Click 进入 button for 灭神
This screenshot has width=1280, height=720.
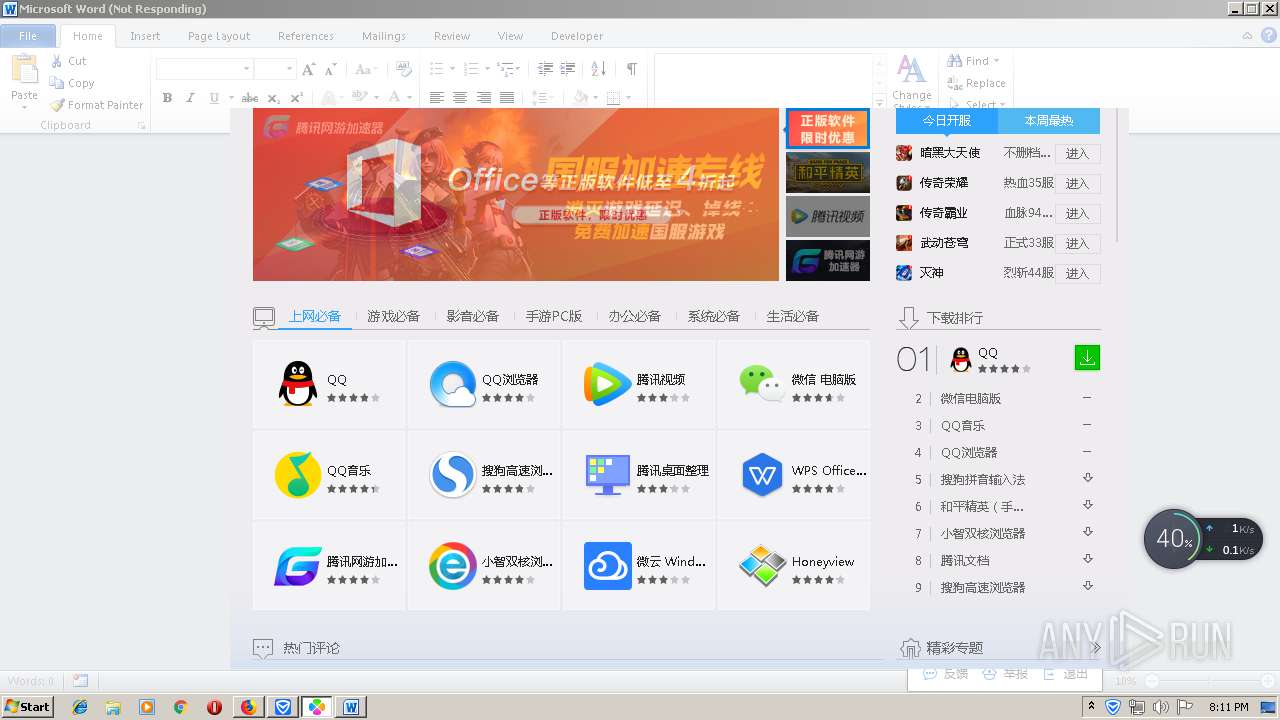1077,274
